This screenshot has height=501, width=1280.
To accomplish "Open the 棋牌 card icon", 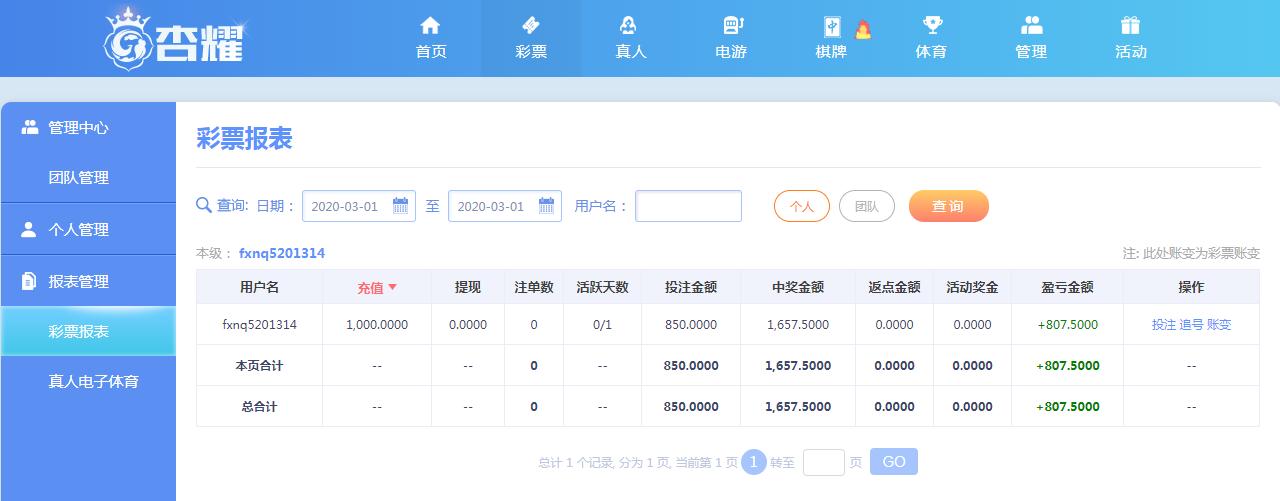I will [832, 27].
